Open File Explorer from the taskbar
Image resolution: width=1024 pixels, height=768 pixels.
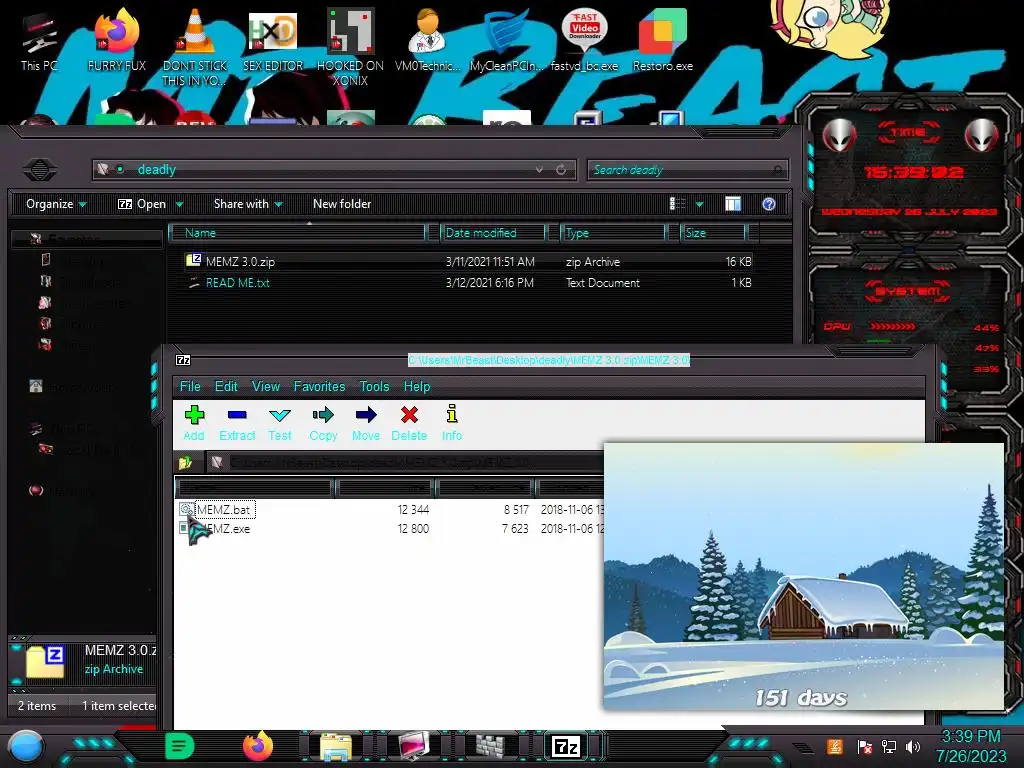coord(336,746)
